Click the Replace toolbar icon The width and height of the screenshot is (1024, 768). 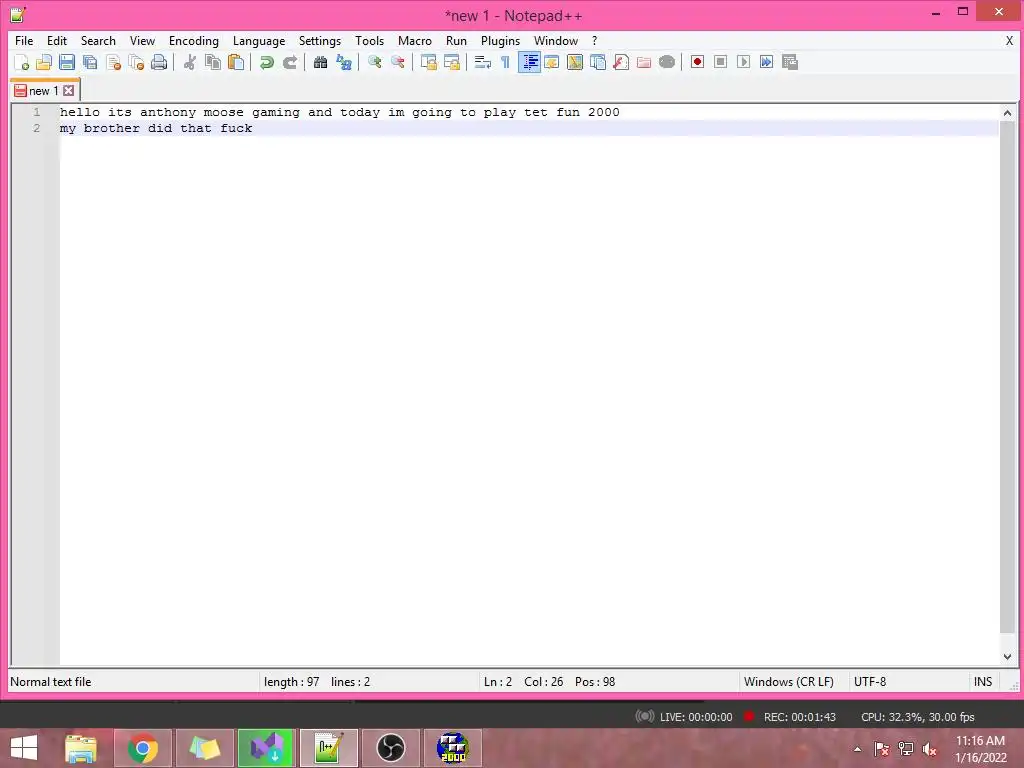[344, 62]
